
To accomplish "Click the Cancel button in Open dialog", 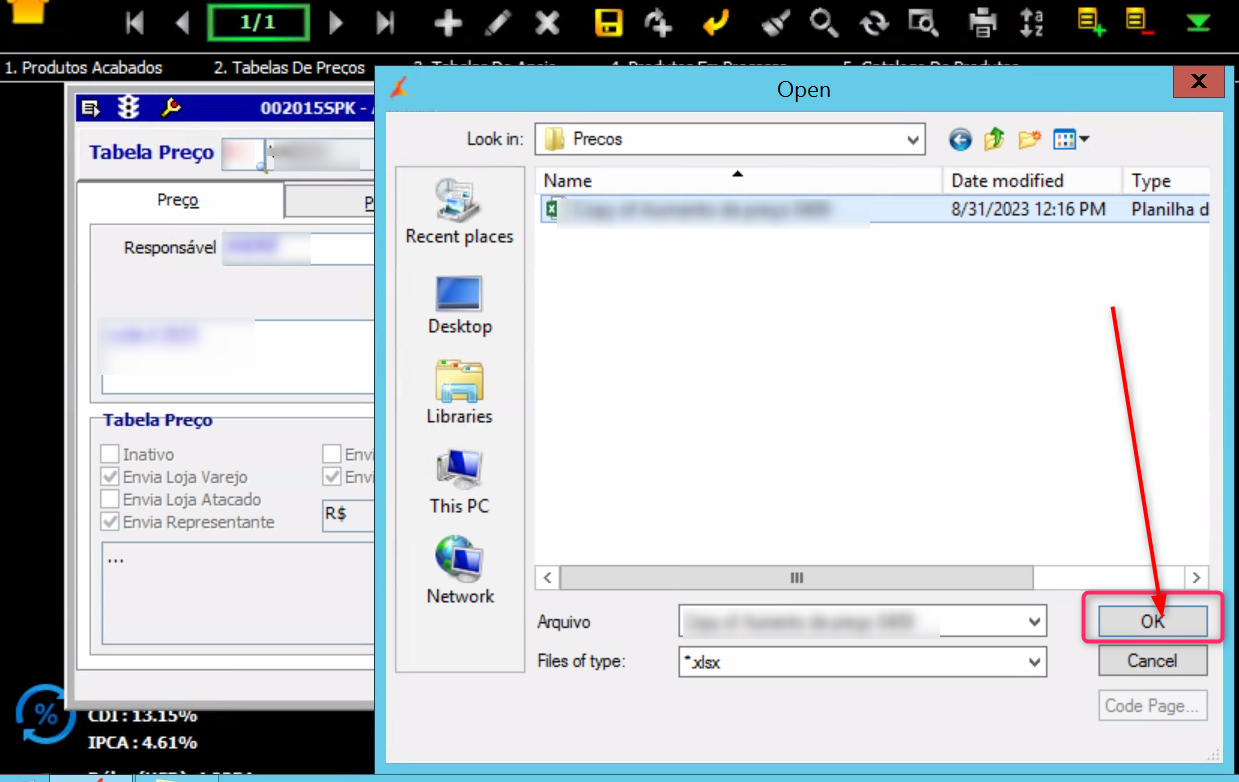I will 1153,661.
